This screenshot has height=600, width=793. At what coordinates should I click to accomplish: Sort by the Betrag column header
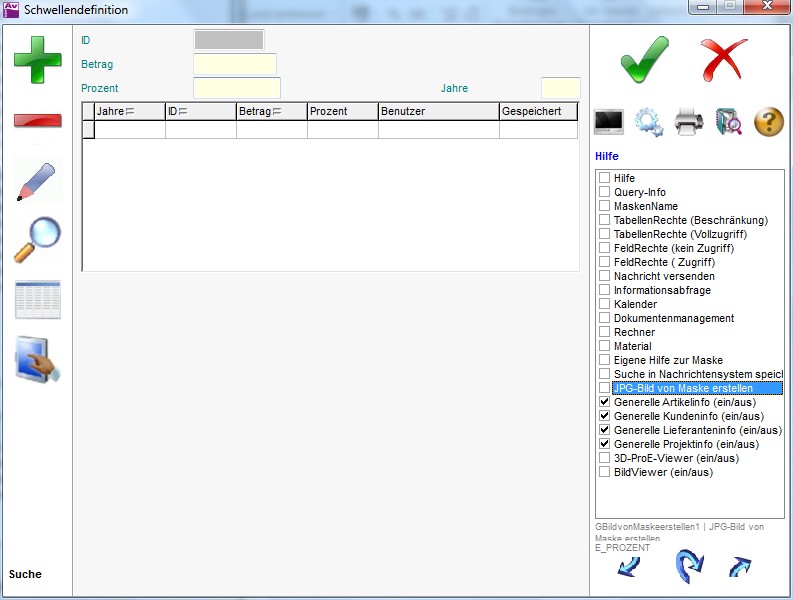(x=259, y=111)
